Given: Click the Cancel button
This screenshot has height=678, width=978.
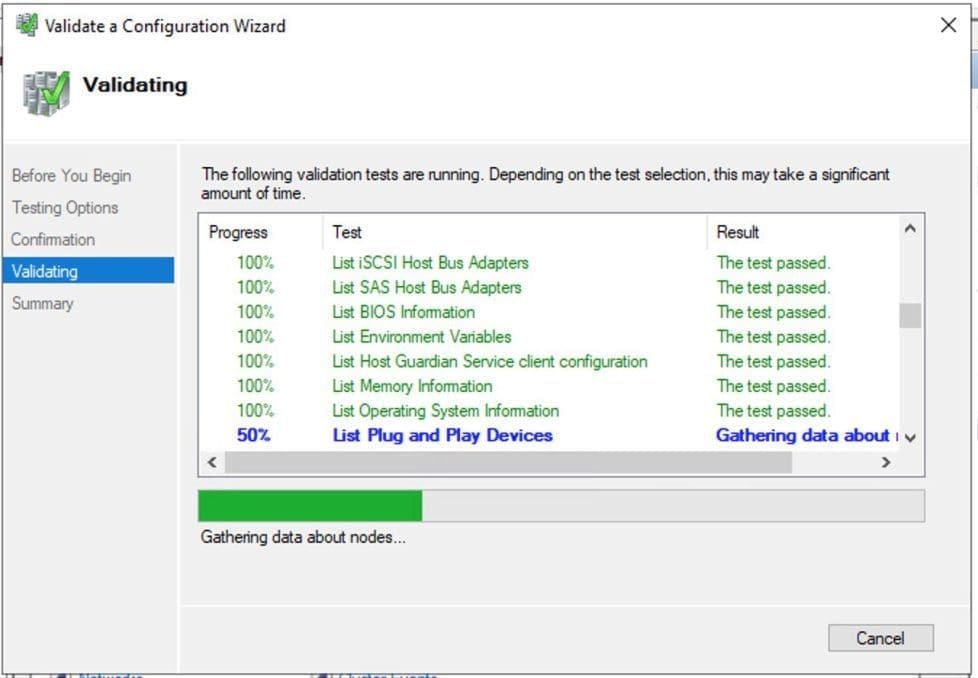Looking at the screenshot, I should [880, 638].
